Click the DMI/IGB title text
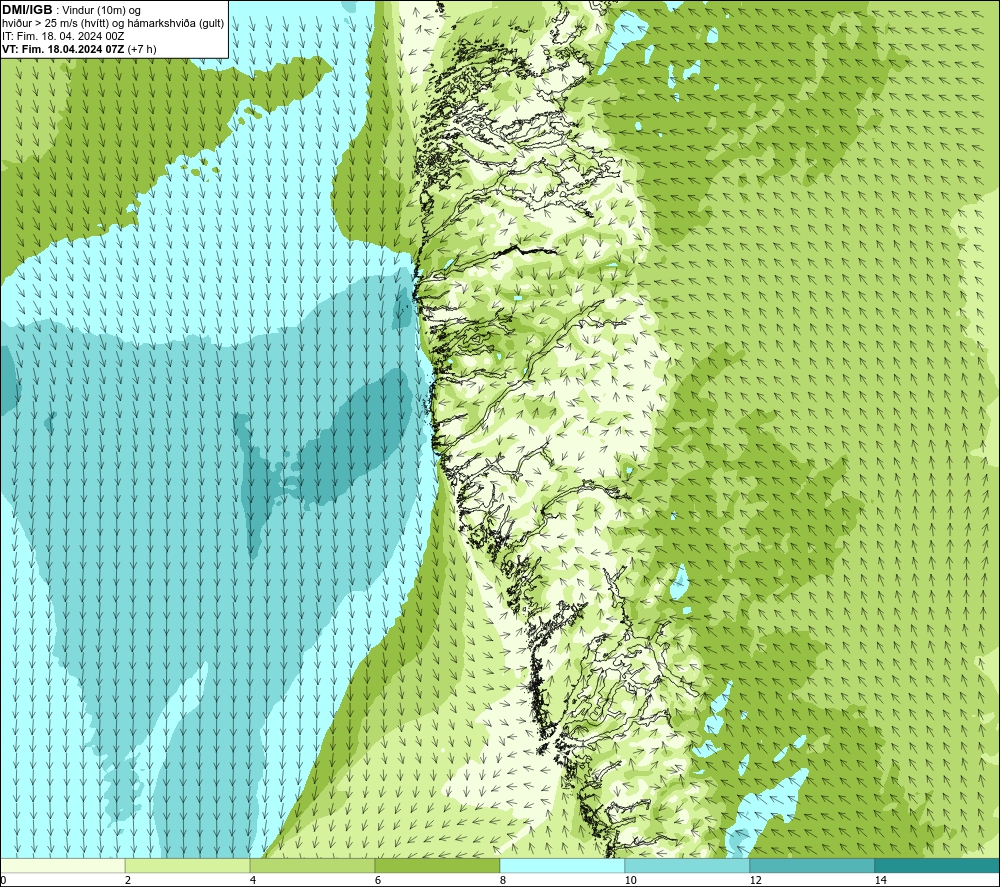Screen dimensions: 1000x887 [x=27, y=10]
